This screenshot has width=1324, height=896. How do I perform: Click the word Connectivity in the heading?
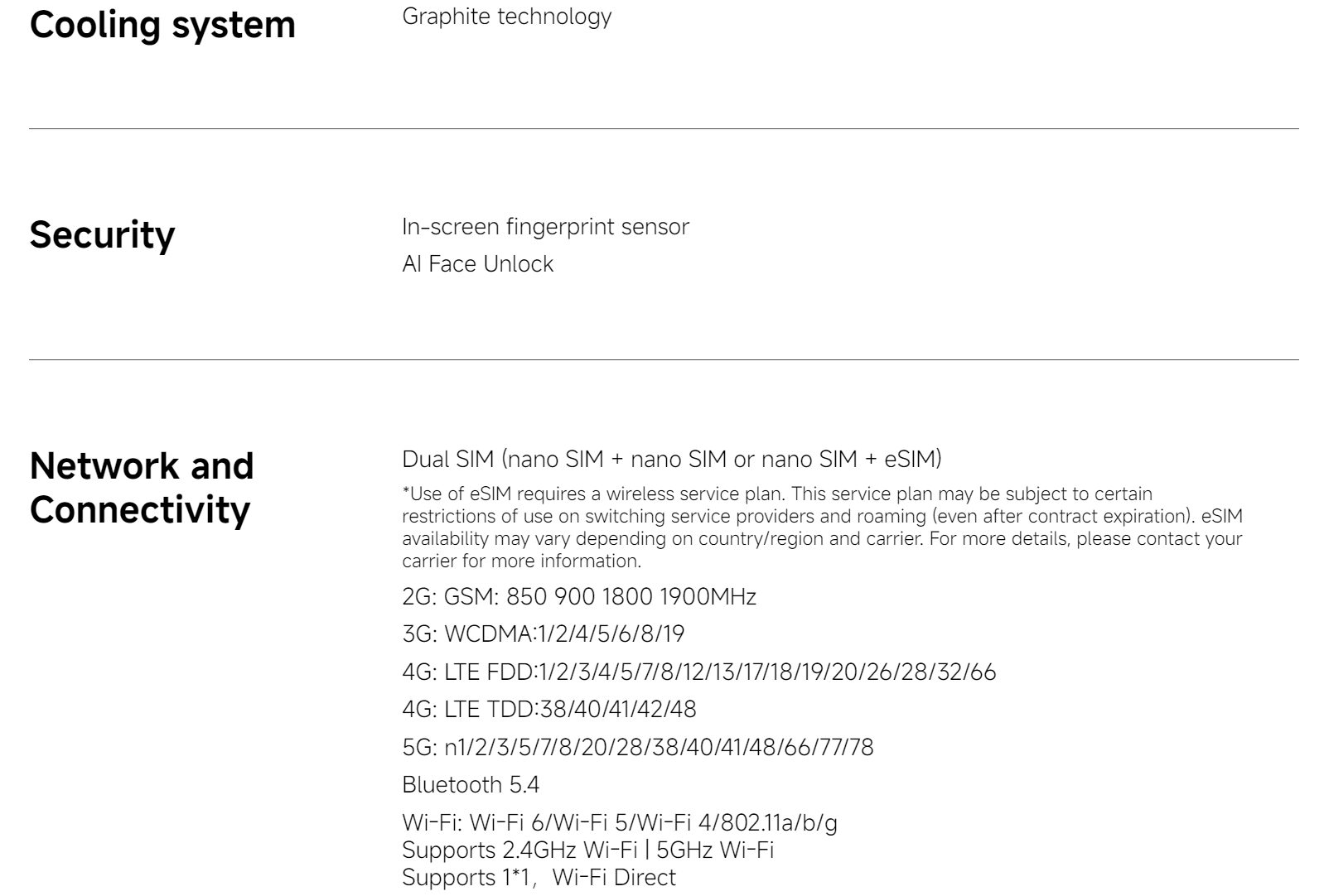click(x=140, y=509)
